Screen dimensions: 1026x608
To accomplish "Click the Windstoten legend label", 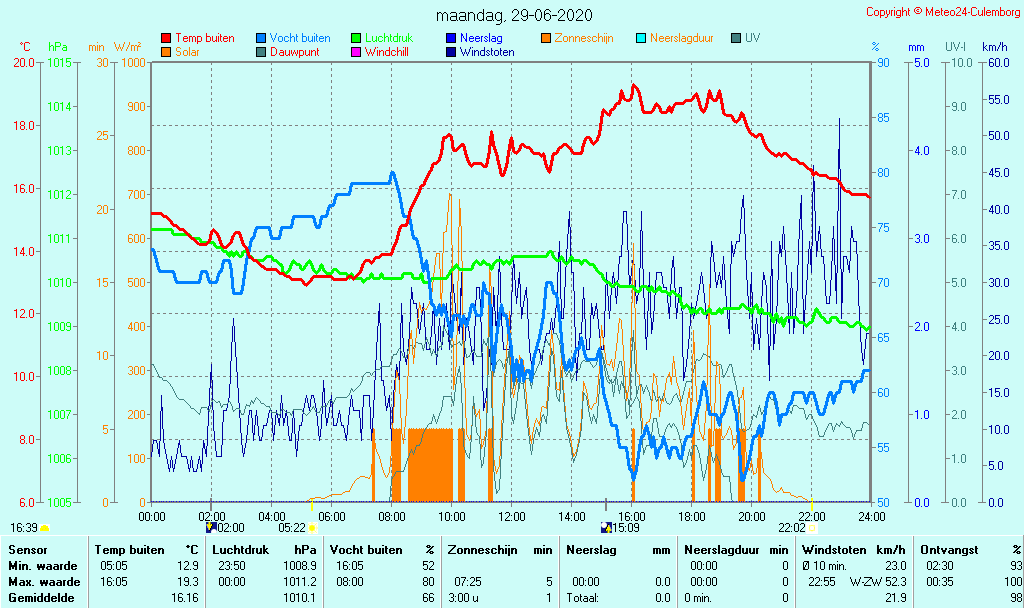I will point(487,52).
